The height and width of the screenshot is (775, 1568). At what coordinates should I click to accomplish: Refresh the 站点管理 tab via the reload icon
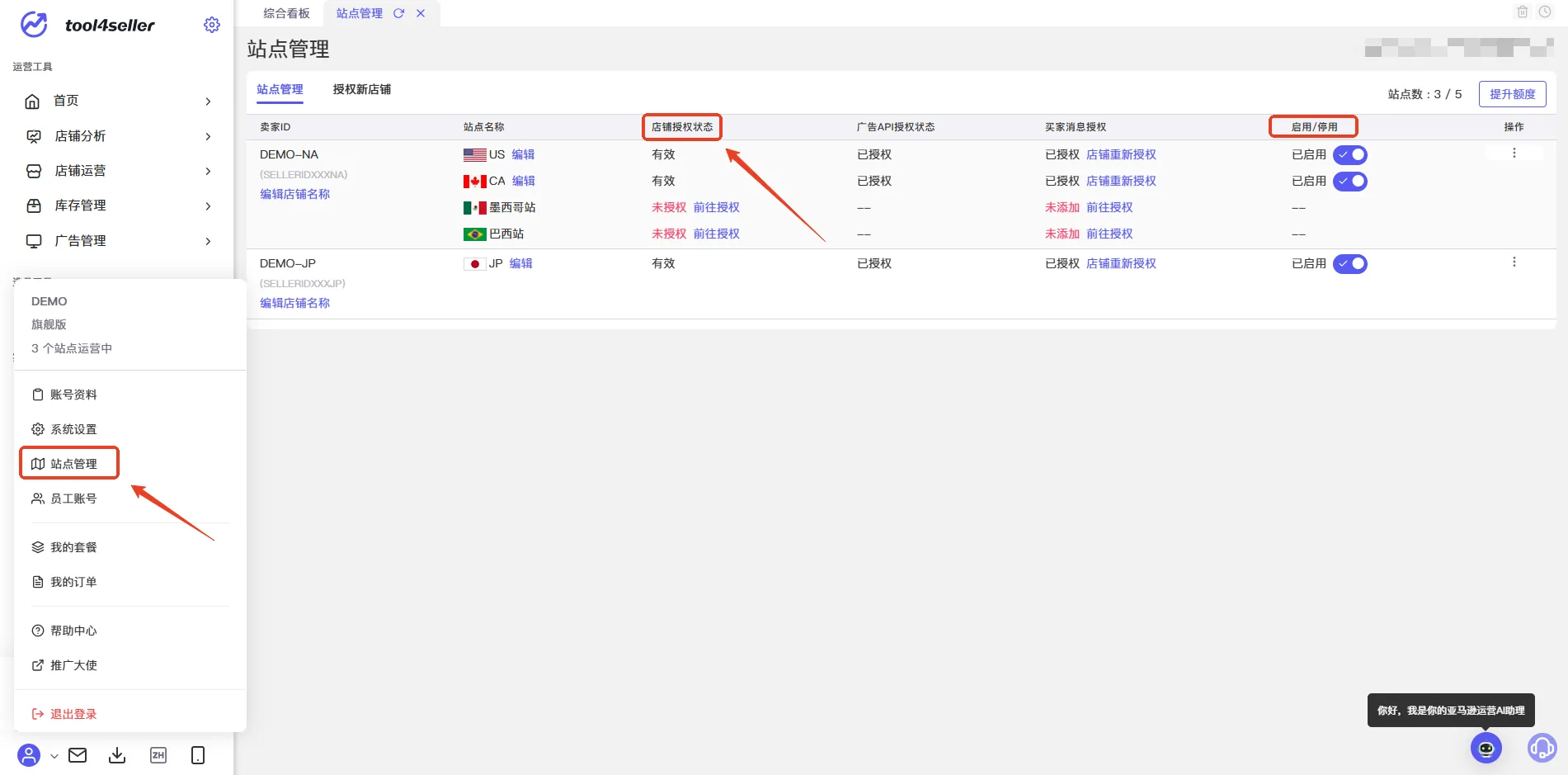point(398,13)
